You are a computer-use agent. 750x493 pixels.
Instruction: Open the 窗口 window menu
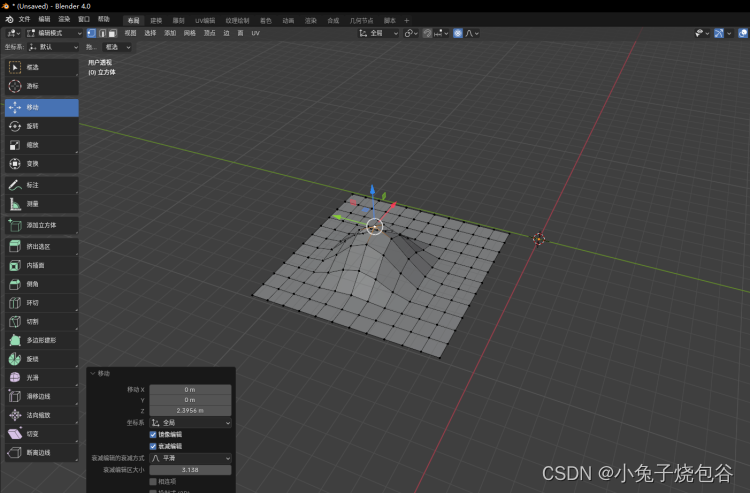point(84,20)
